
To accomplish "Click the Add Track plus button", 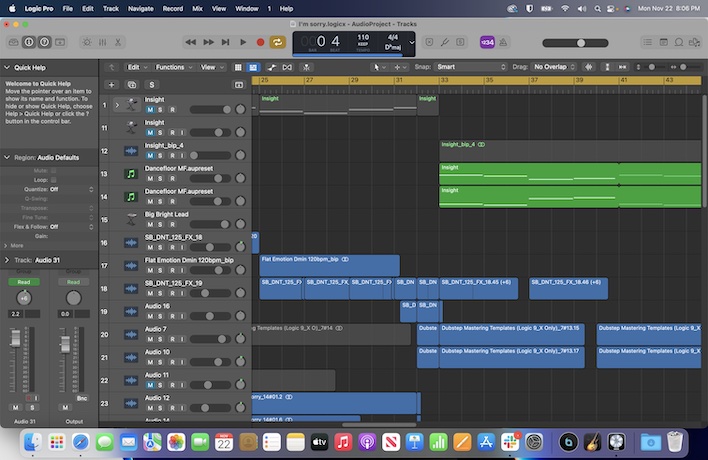I will 112,84.
